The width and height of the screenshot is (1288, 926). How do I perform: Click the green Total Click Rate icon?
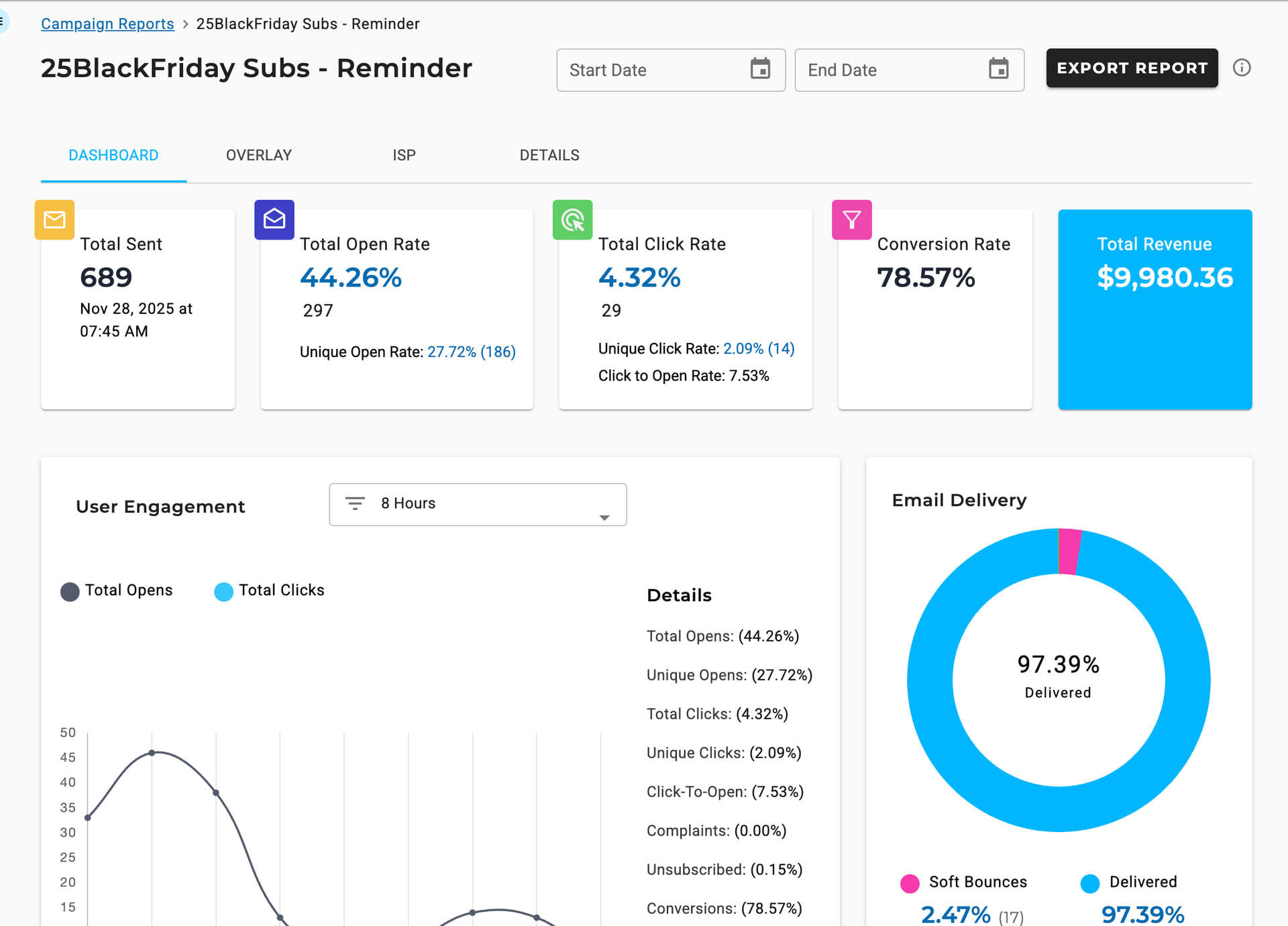point(572,219)
